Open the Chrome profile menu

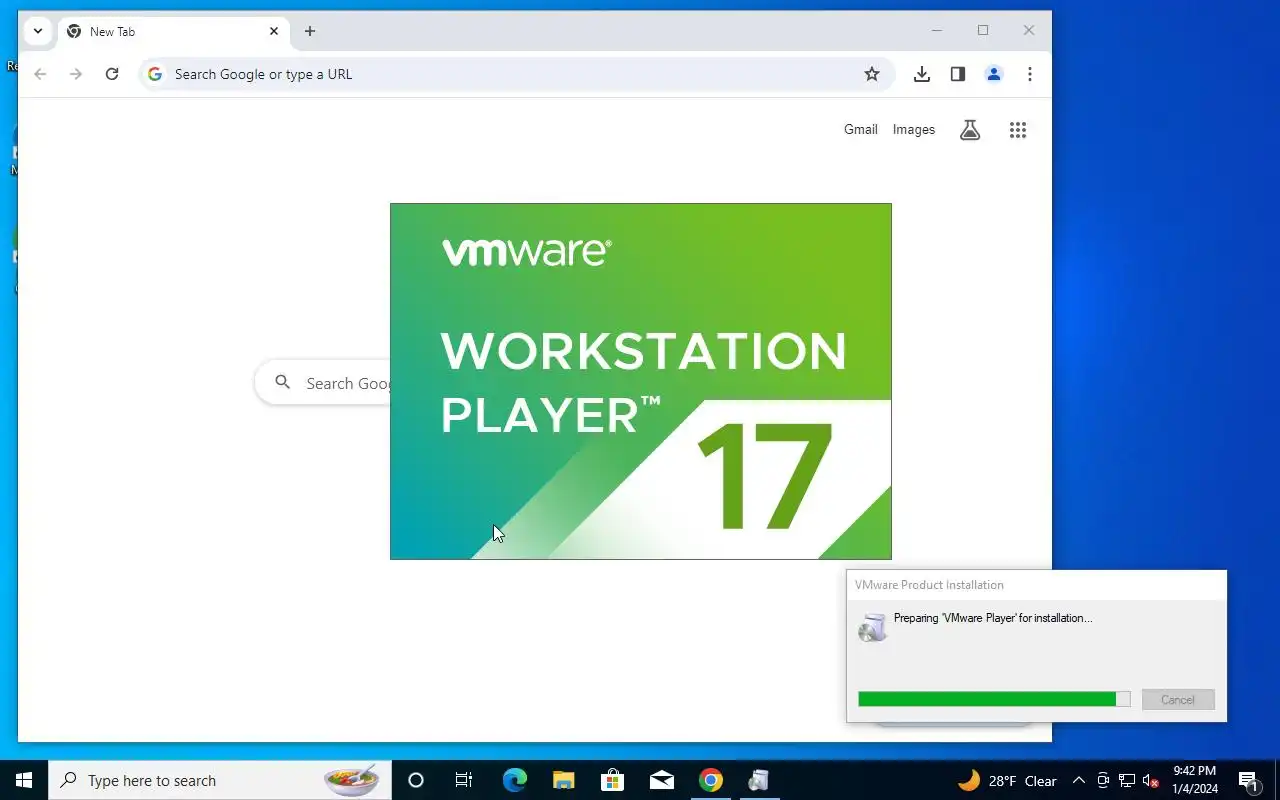tap(994, 74)
